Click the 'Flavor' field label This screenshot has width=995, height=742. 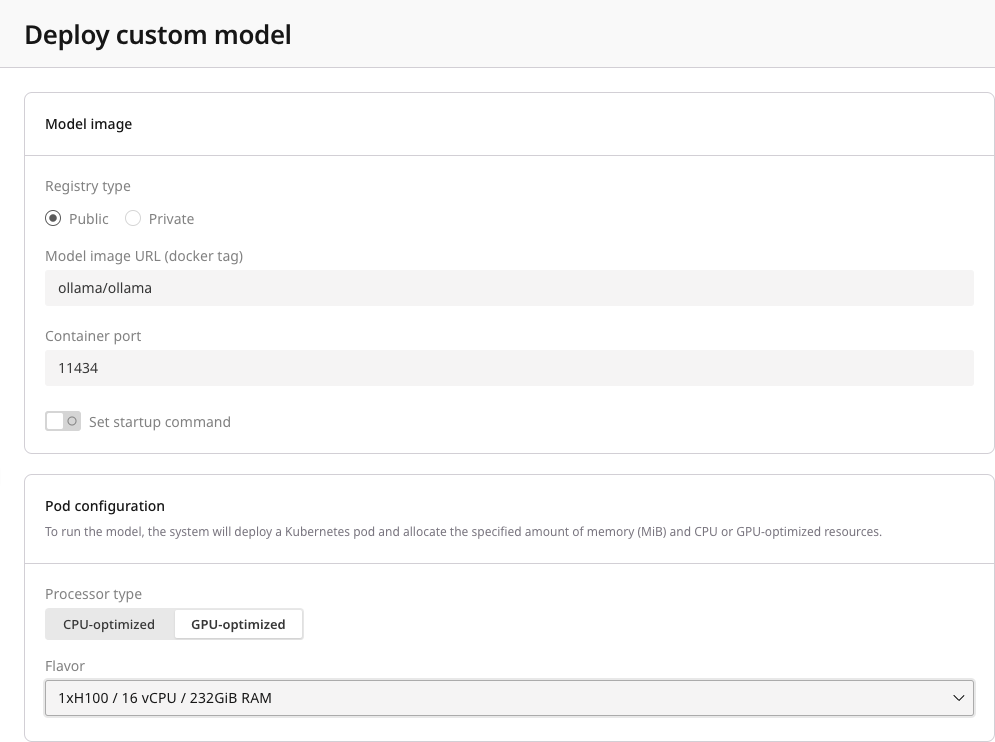click(65, 666)
